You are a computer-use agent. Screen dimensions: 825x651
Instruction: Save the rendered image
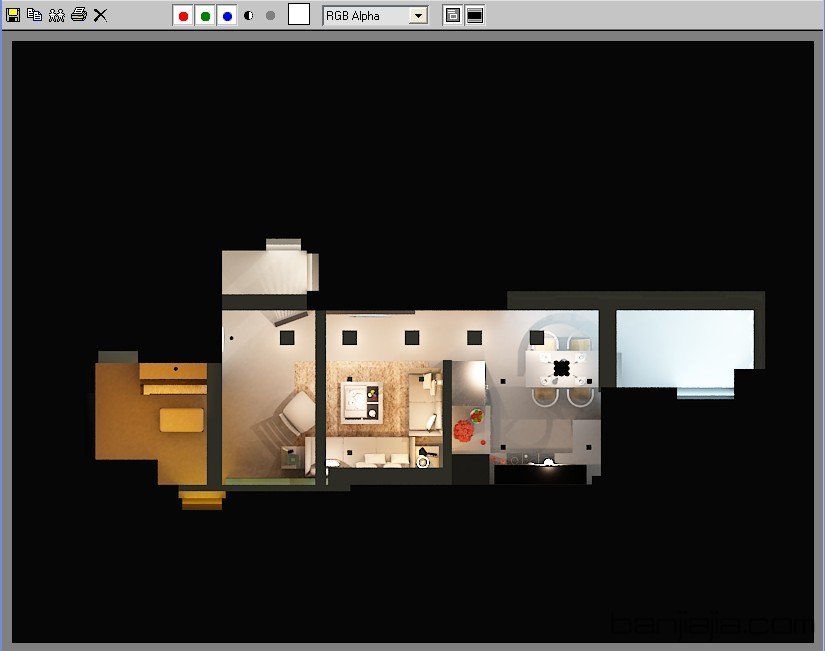tap(13, 15)
